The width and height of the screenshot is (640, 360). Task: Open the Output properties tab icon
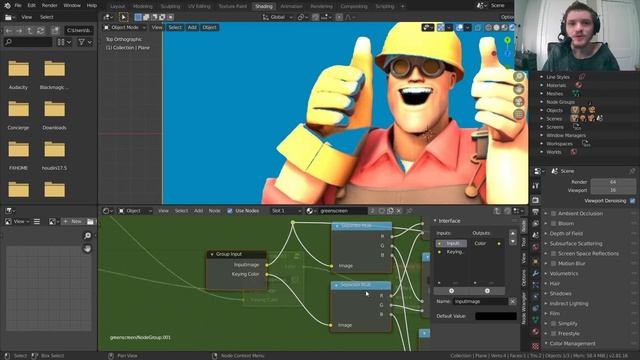tap(536, 212)
